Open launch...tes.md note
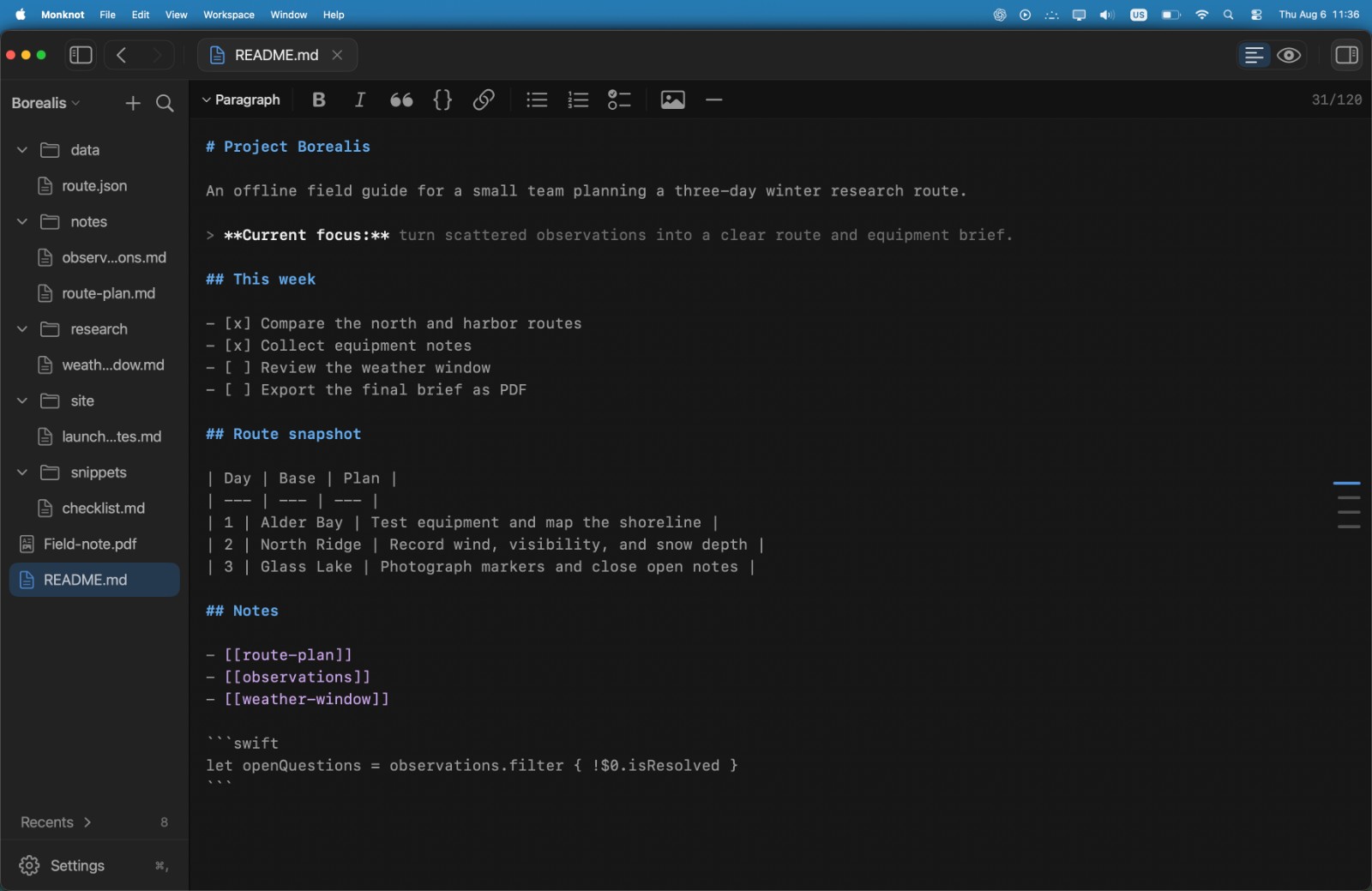1372x891 pixels. tap(94, 436)
